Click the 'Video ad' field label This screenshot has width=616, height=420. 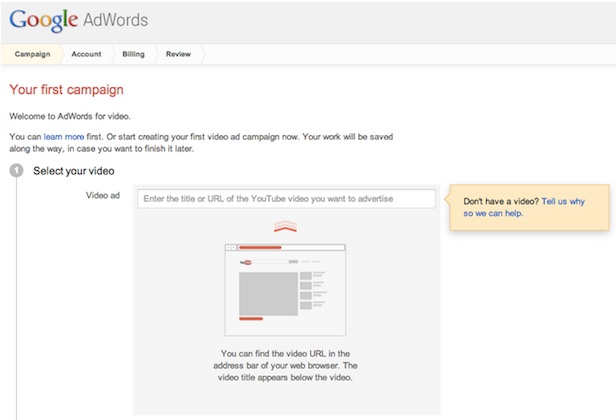tap(103, 195)
